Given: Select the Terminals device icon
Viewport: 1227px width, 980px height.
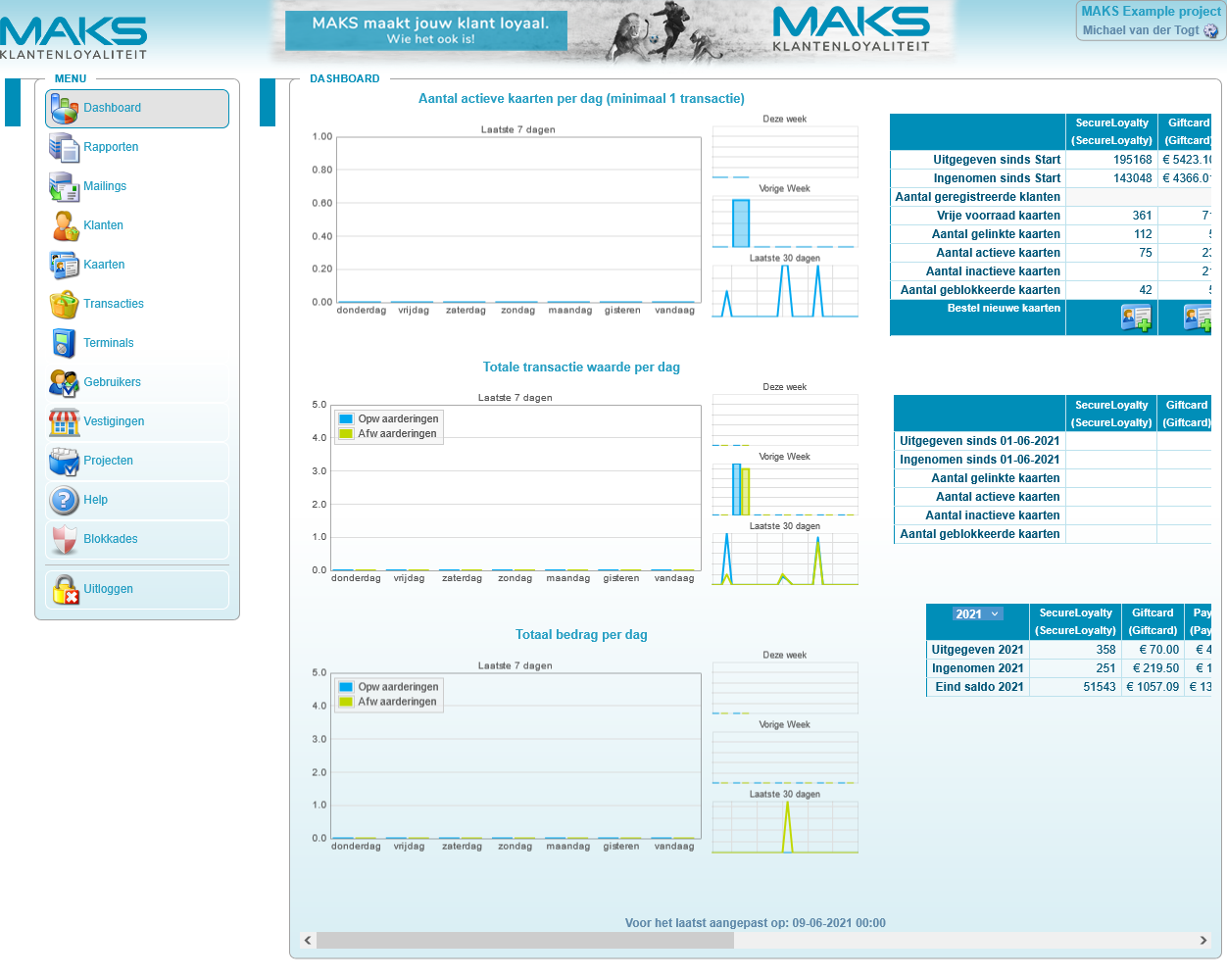Looking at the screenshot, I should pyautogui.click(x=64, y=344).
